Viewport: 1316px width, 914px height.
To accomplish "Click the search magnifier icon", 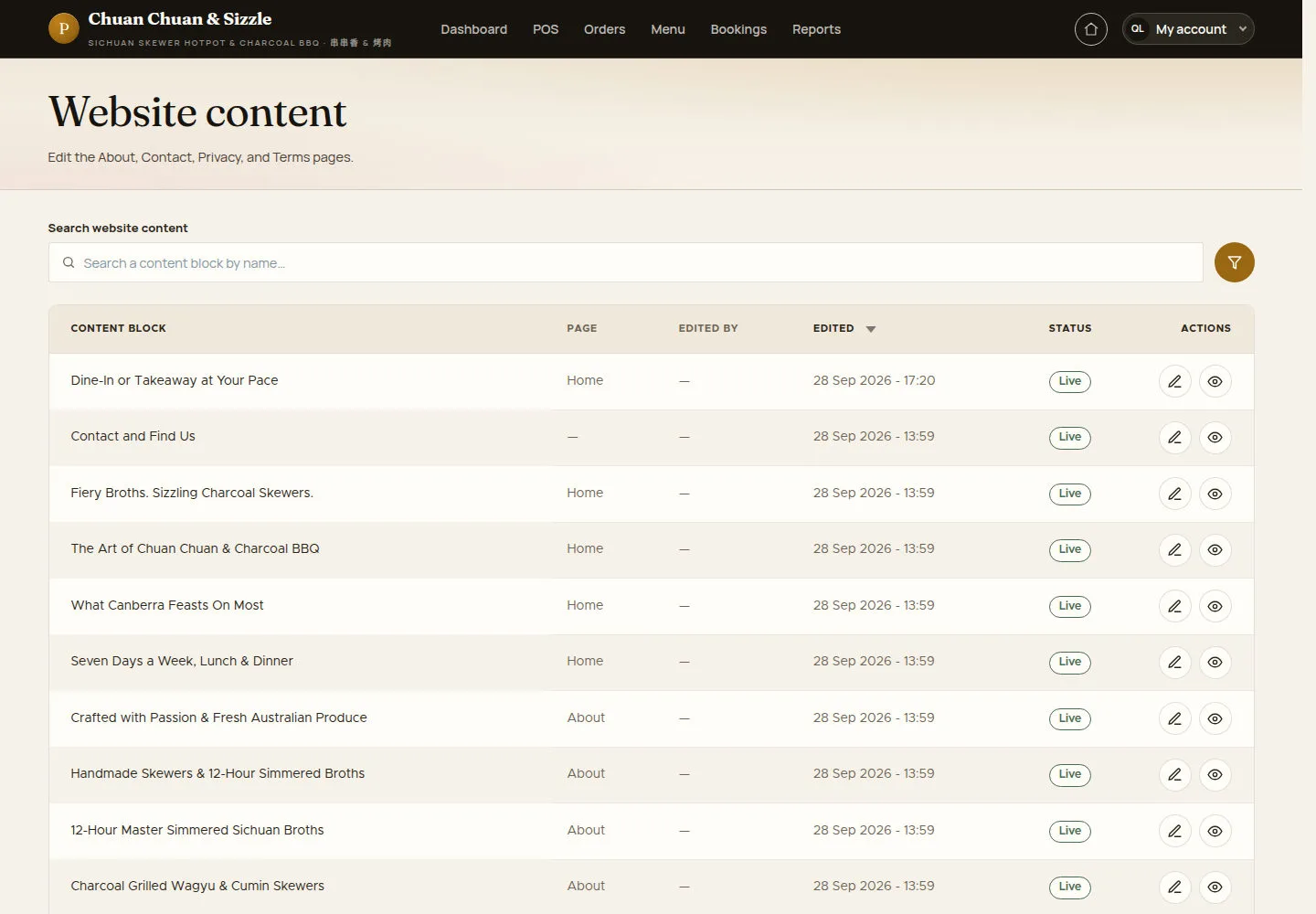I will click(69, 262).
